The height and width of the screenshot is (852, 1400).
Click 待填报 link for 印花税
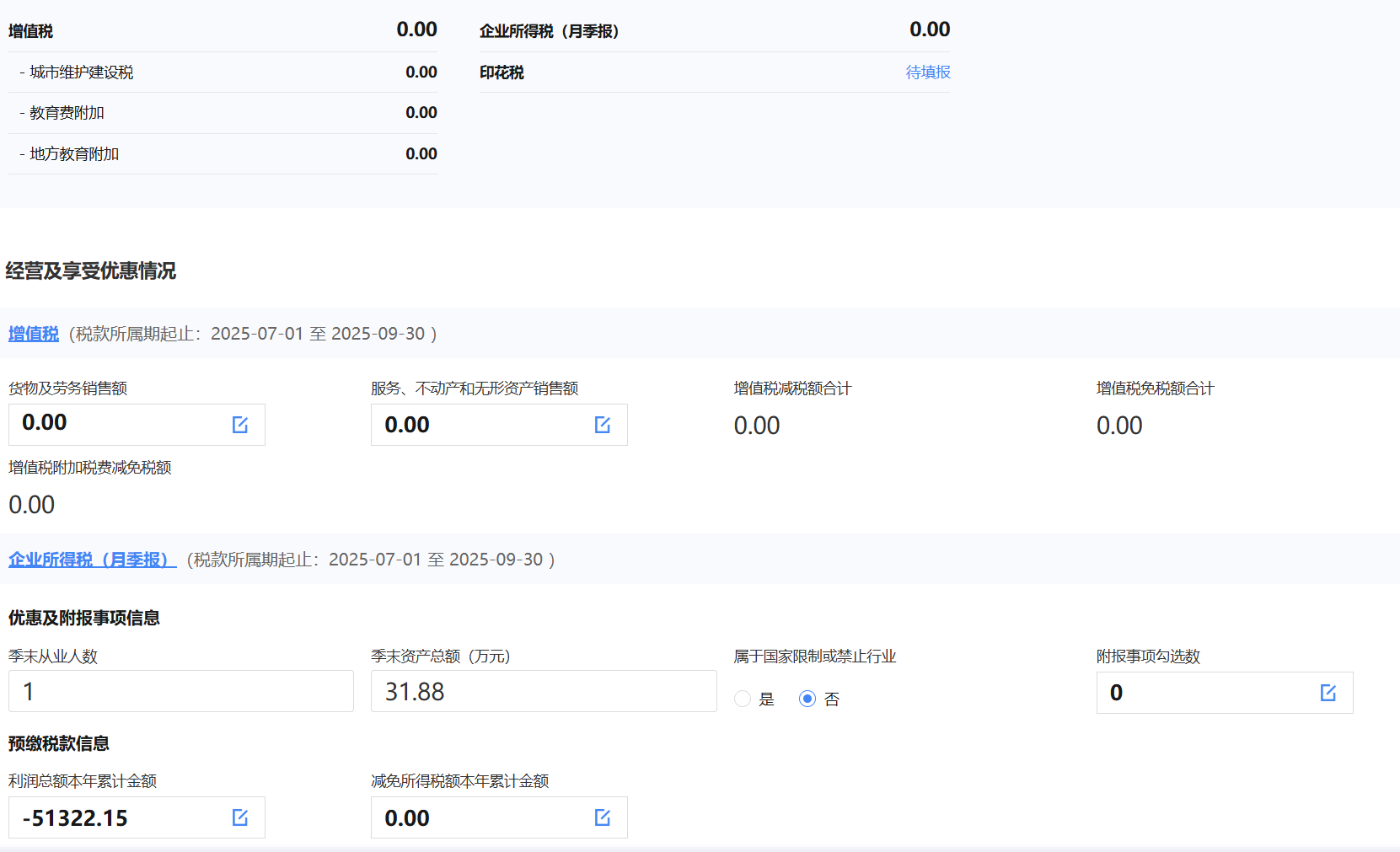coord(927,72)
